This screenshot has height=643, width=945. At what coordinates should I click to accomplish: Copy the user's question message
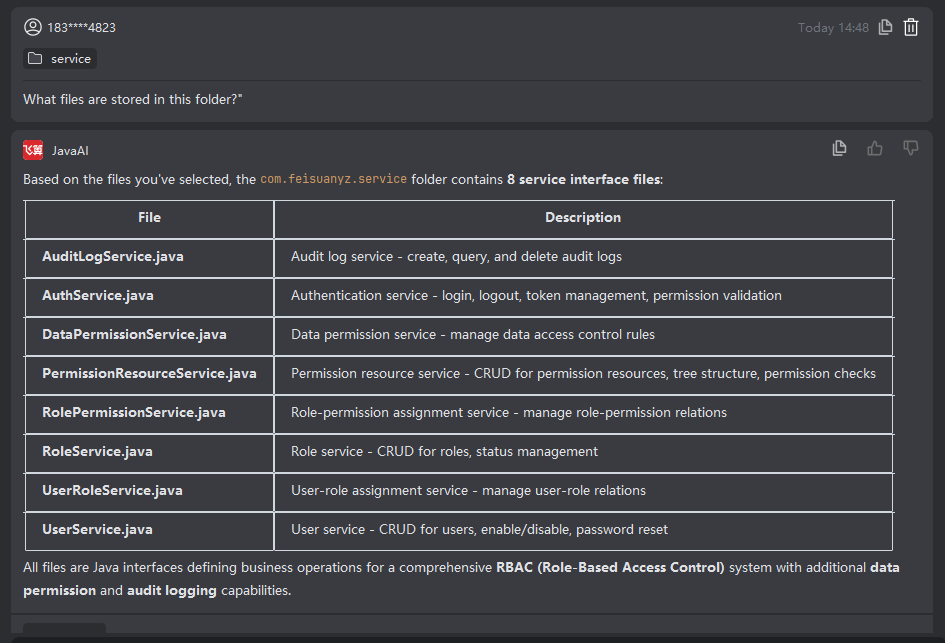point(885,28)
